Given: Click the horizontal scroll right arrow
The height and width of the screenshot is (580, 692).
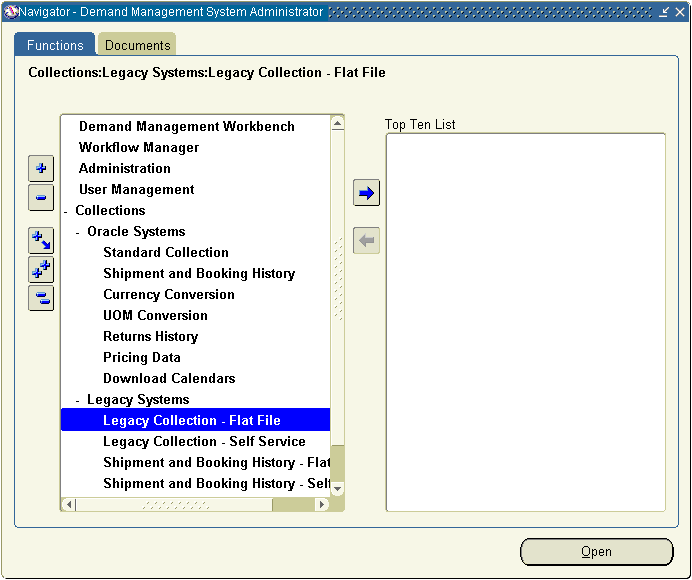Looking at the screenshot, I should (322, 504).
